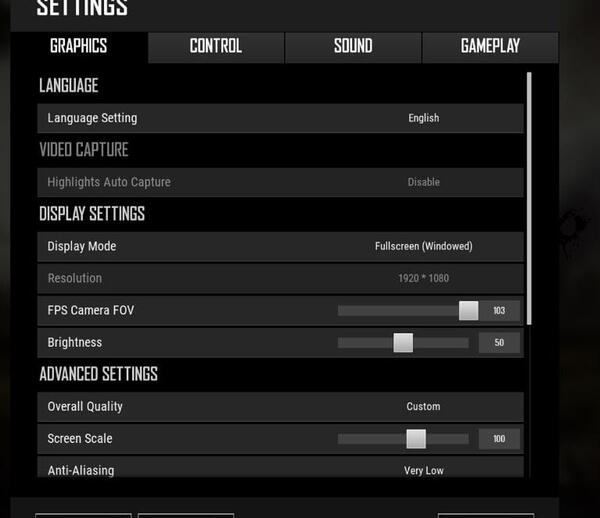Click the Overall Quality label

click(x=85, y=407)
